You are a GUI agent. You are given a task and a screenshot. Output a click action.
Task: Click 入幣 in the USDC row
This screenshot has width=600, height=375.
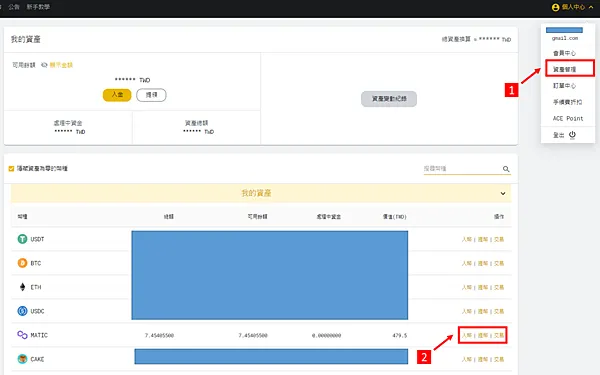point(466,311)
